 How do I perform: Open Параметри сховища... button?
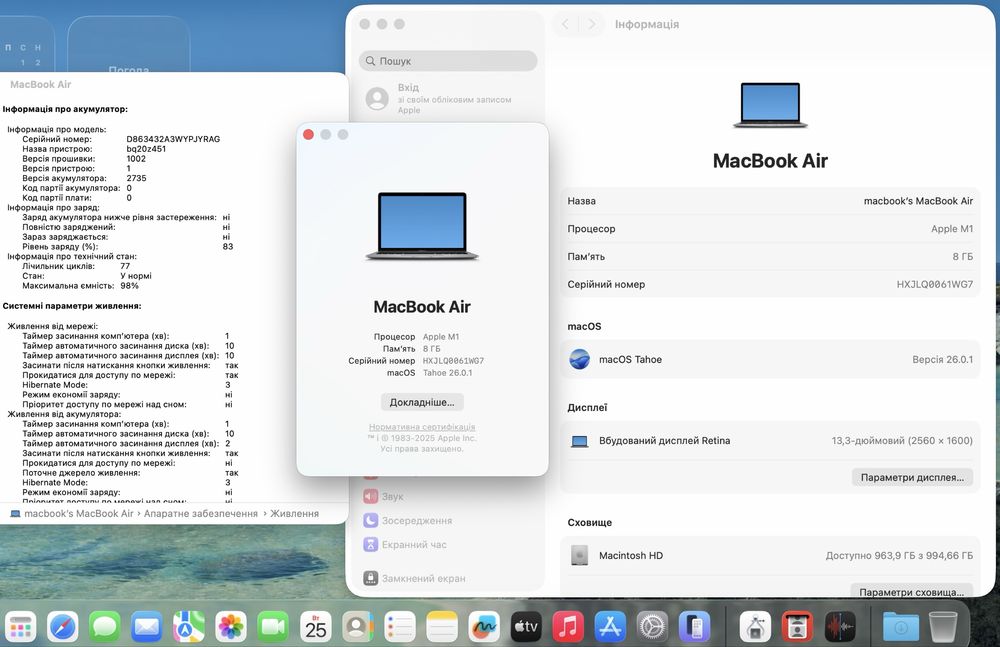click(911, 591)
